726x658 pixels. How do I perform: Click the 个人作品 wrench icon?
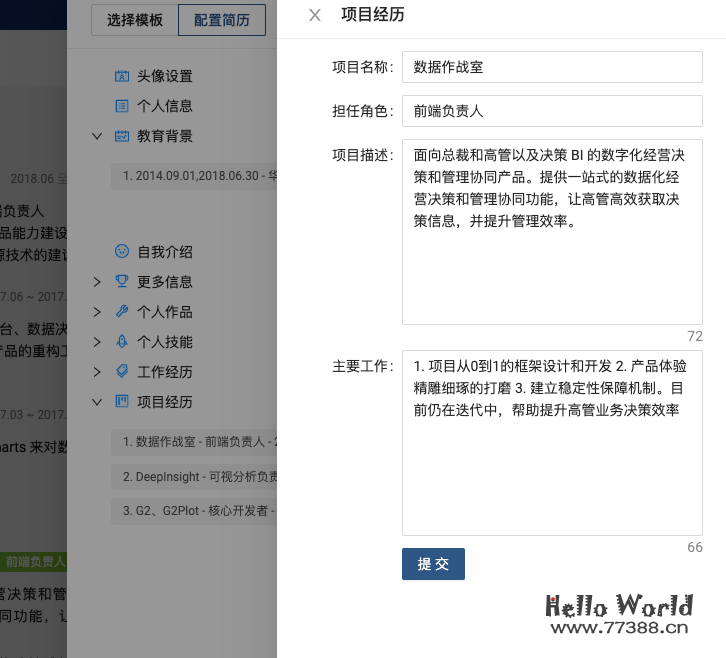click(122, 312)
